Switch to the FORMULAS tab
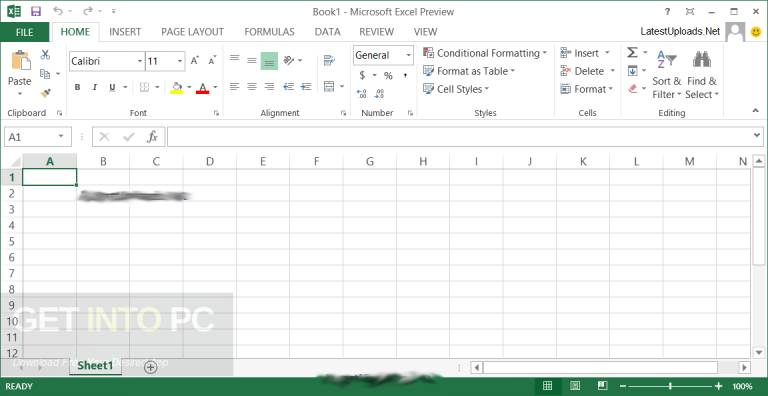768x396 pixels. 269,32
